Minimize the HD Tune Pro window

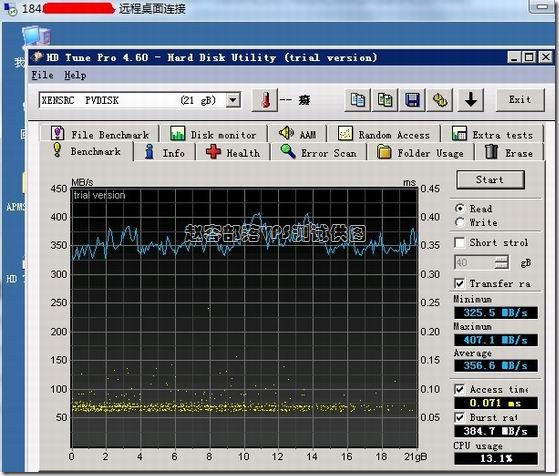pyautogui.click(x=514, y=57)
